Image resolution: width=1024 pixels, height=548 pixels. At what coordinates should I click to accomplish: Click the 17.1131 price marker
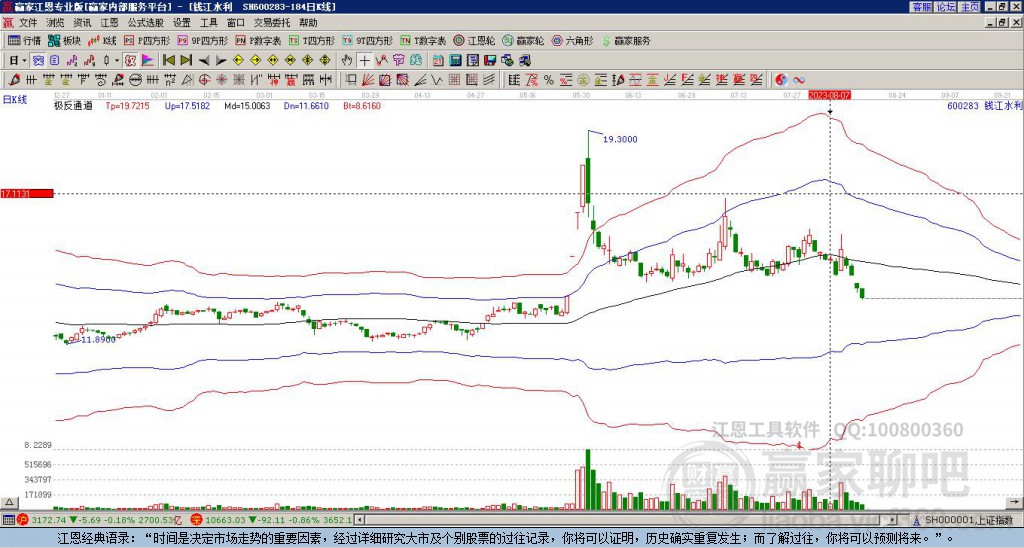[x=26, y=193]
